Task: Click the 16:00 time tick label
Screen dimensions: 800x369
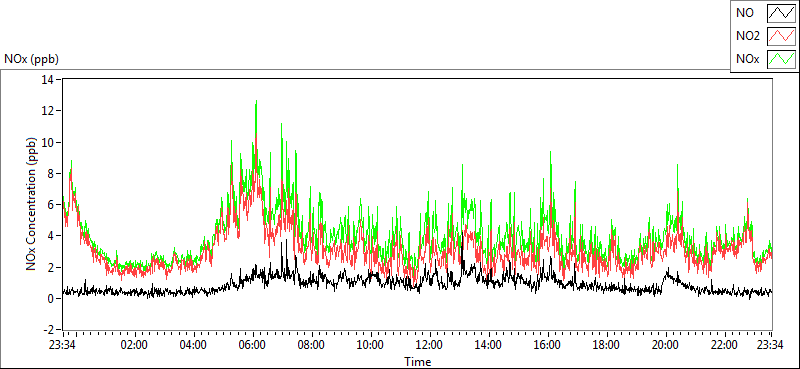Action: click(548, 344)
